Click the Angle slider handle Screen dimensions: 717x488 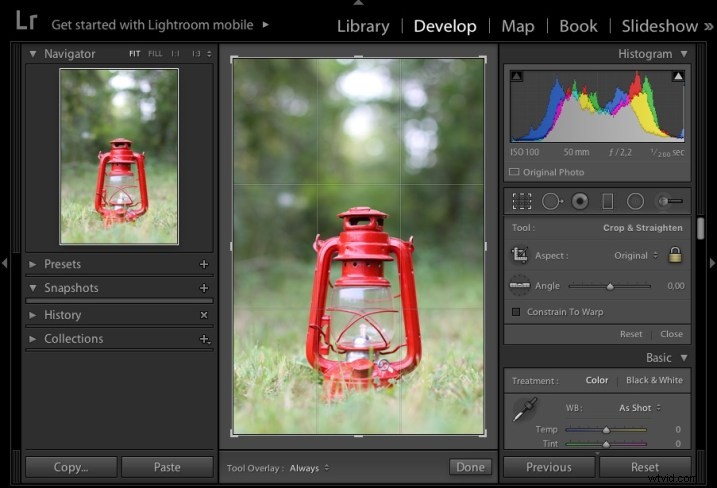coord(610,286)
